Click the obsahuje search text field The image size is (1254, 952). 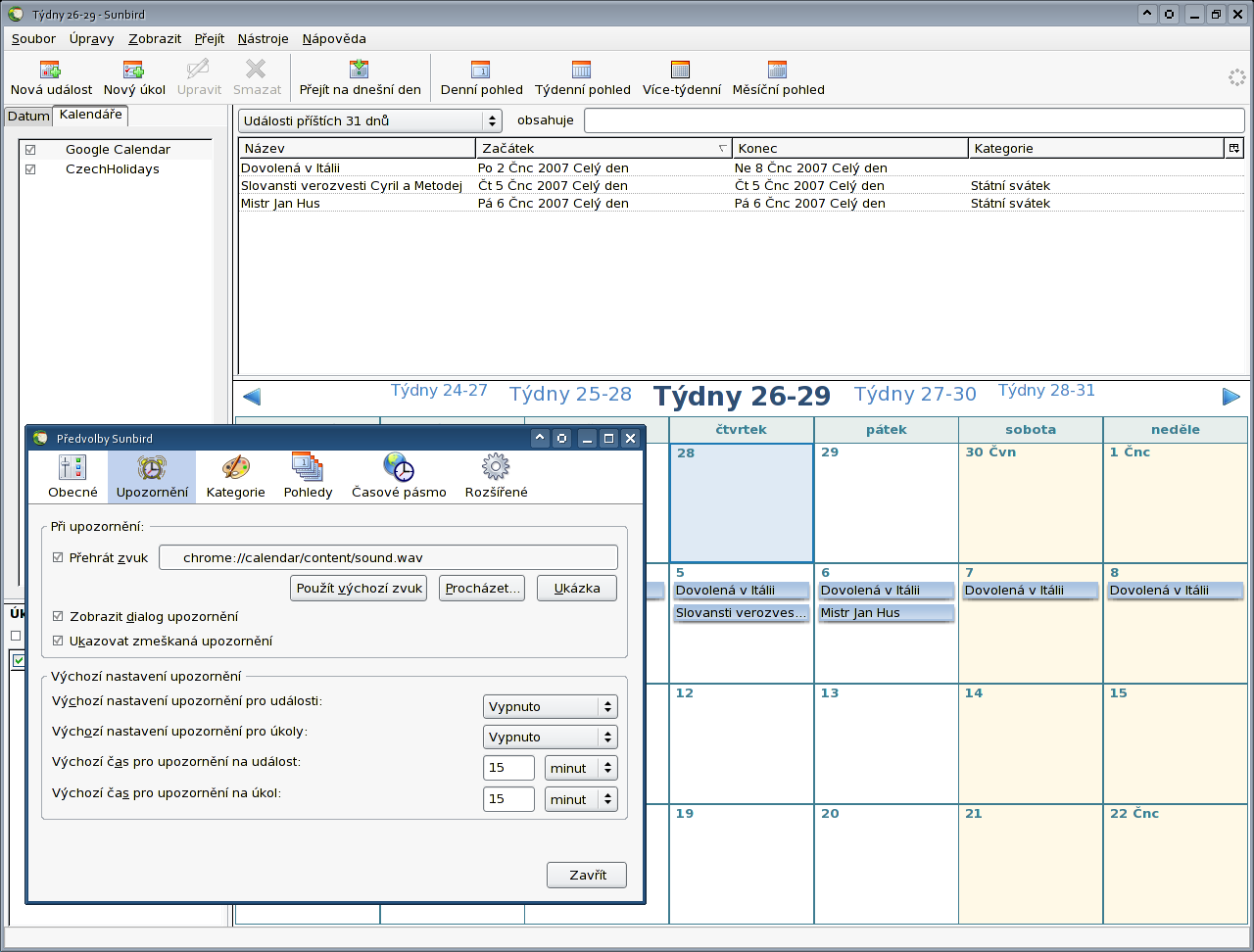[x=913, y=120]
